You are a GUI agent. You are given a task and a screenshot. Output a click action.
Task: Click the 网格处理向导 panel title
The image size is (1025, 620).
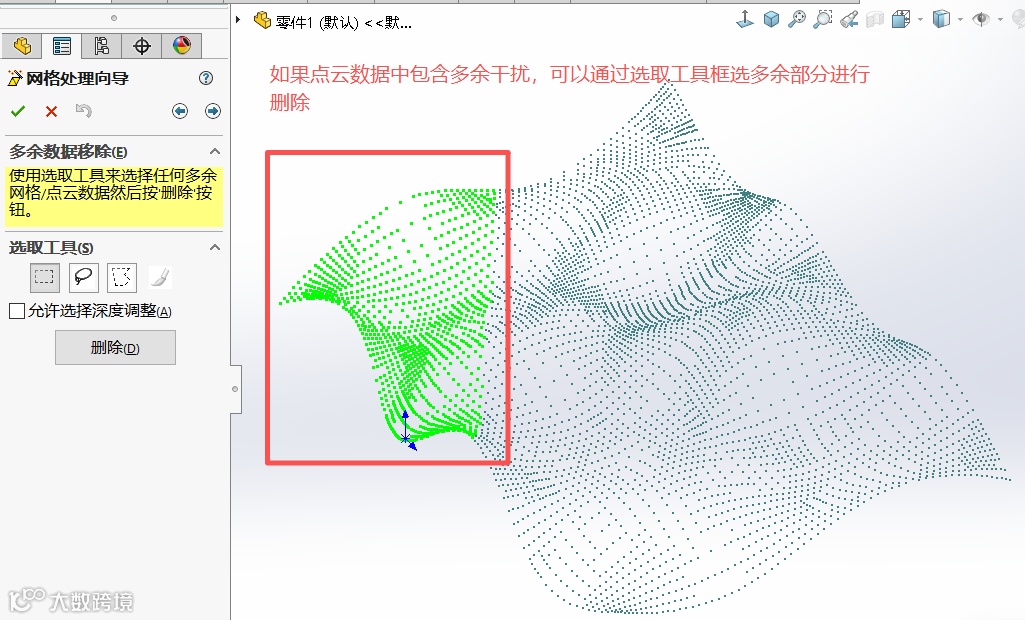pos(77,78)
